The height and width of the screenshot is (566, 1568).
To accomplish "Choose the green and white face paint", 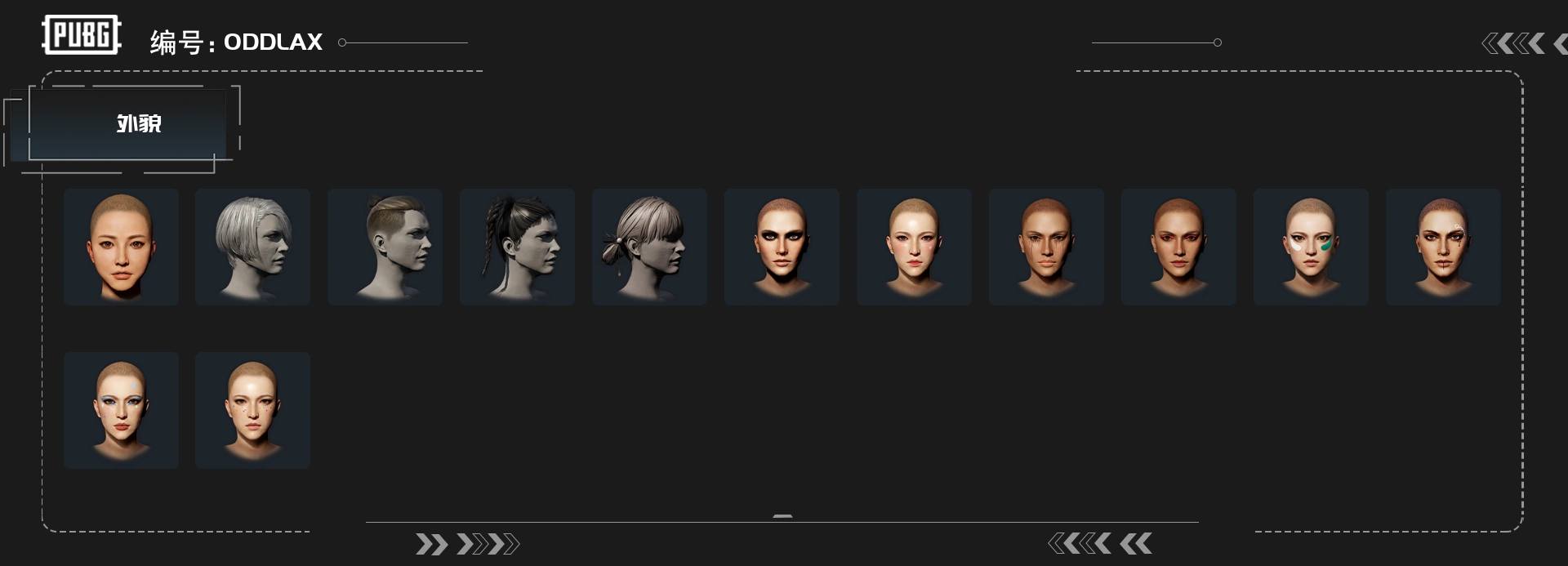I will point(1311,247).
